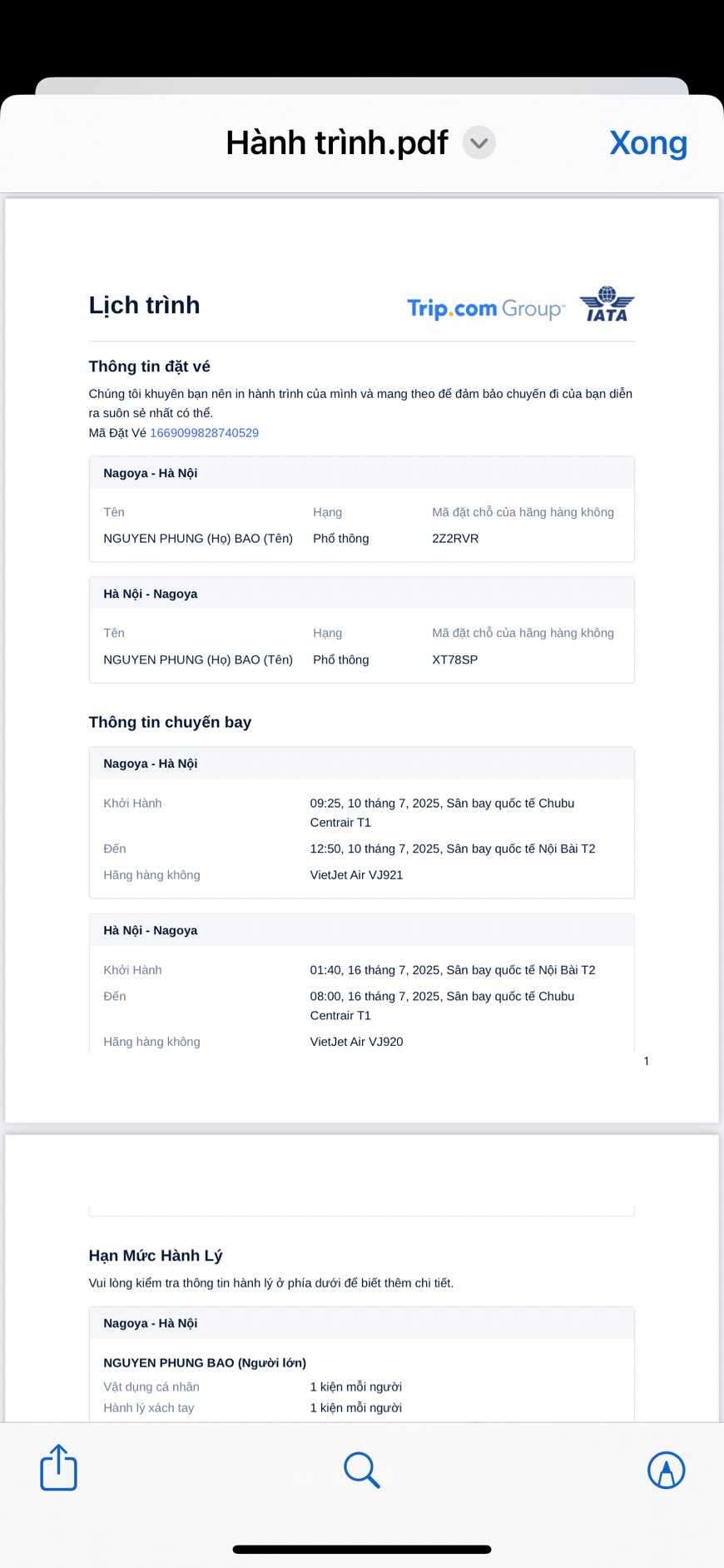Tap the Share icon in bottom toolbar

pyautogui.click(x=58, y=1467)
